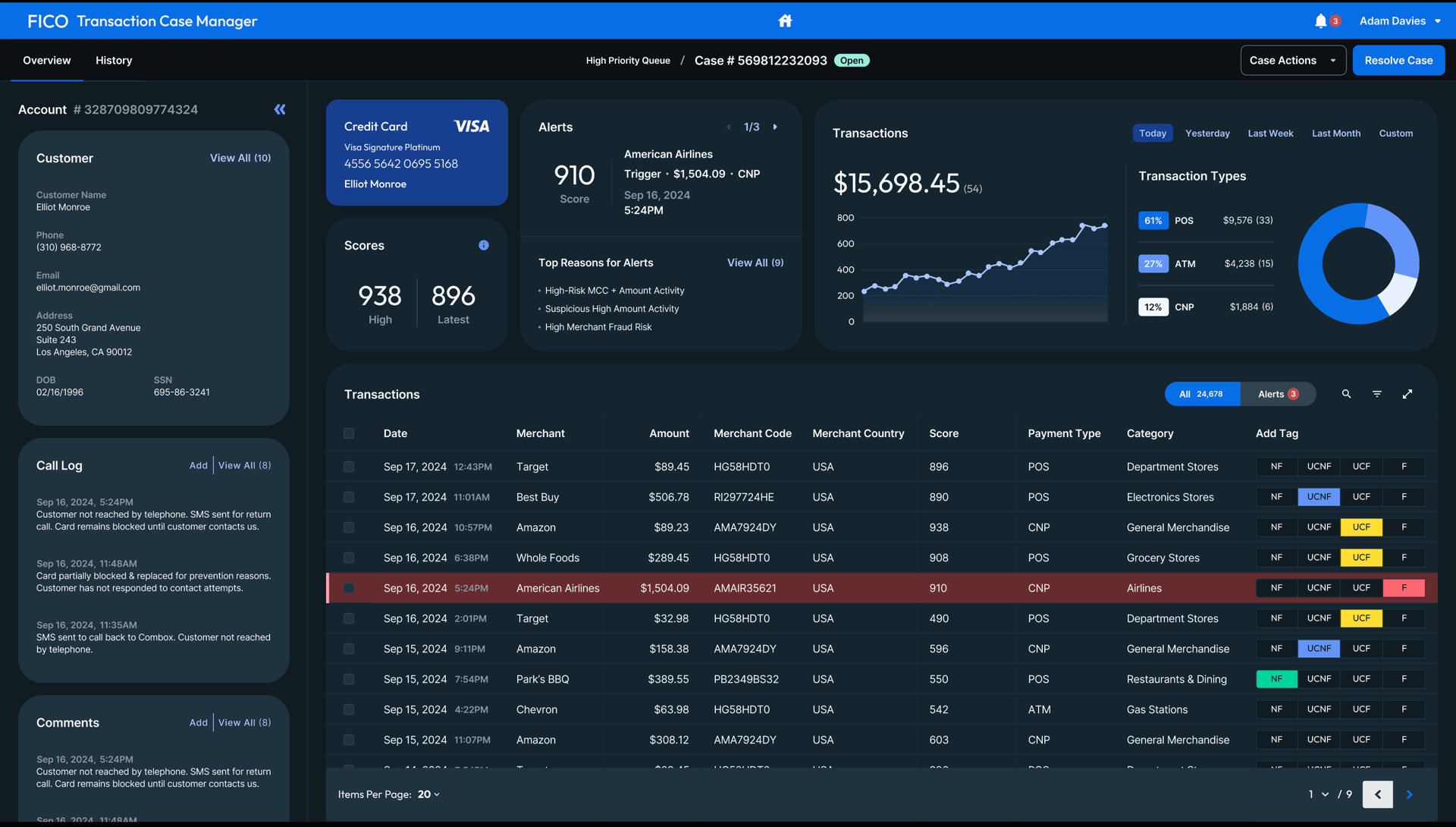View all comments
Viewport: 1456px width, 827px height.
(244, 722)
